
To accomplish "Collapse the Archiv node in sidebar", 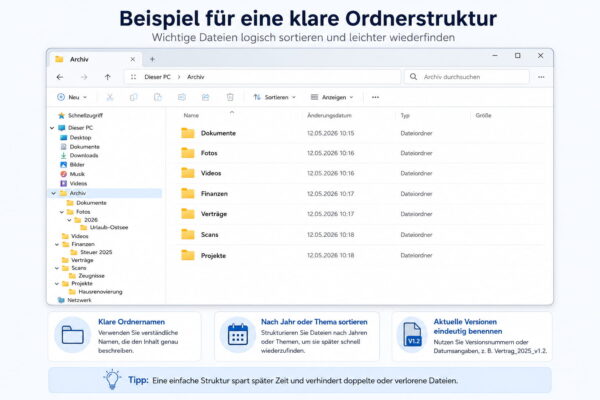I will (x=54, y=193).
